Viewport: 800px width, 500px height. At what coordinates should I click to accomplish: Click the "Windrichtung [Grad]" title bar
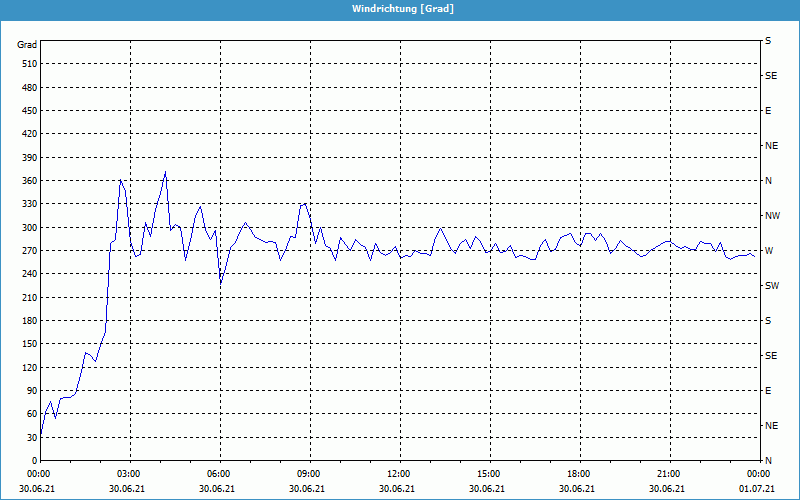point(400,9)
